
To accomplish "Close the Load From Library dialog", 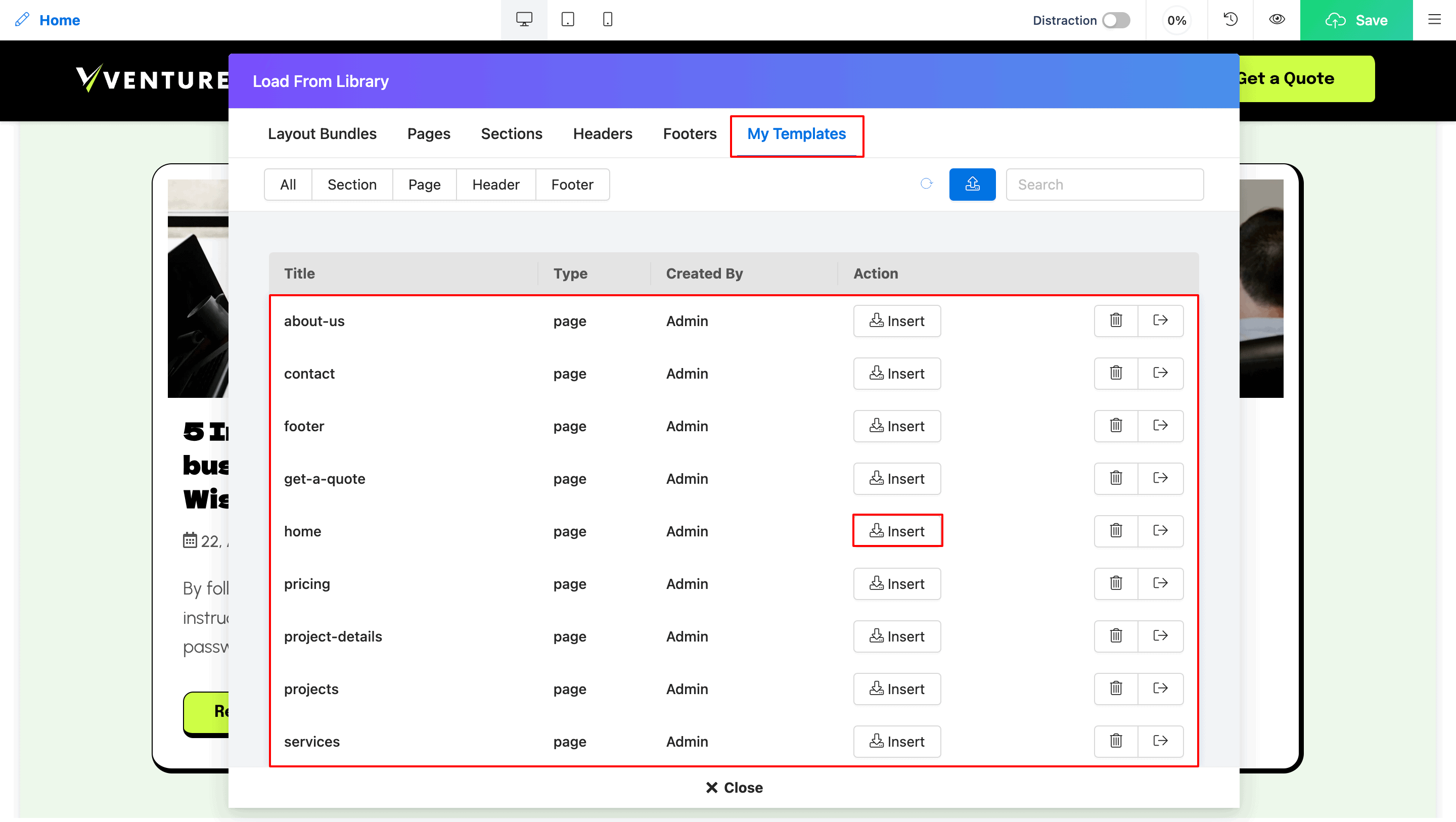I will point(734,788).
